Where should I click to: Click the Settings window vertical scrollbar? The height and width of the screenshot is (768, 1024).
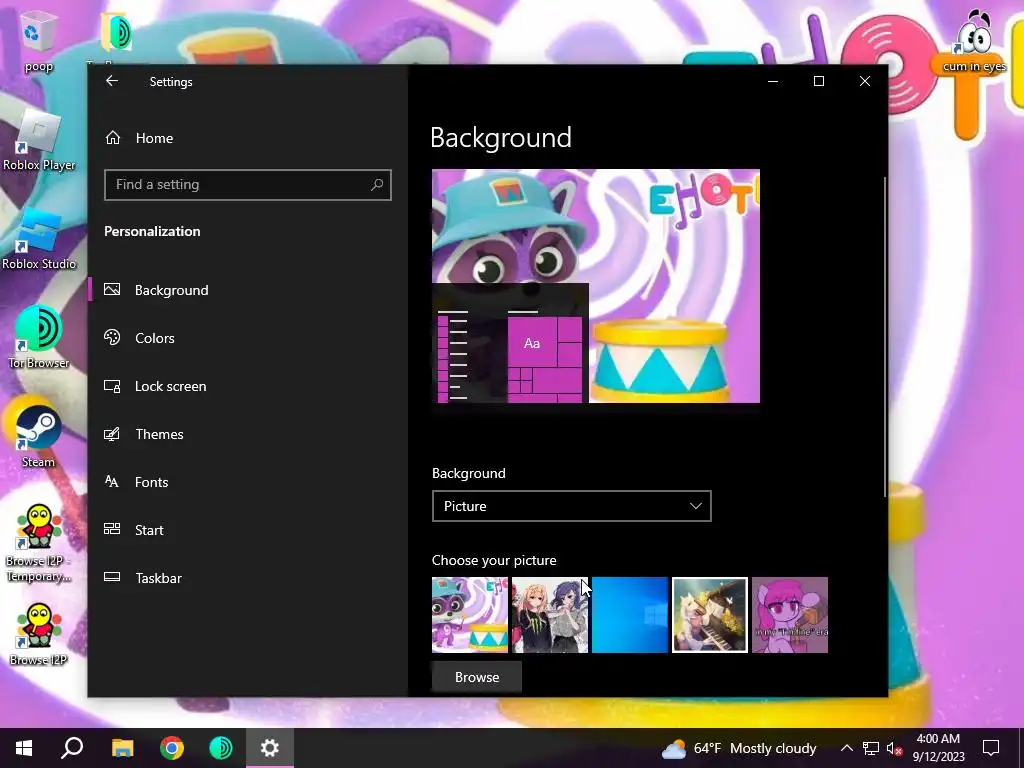point(885,336)
